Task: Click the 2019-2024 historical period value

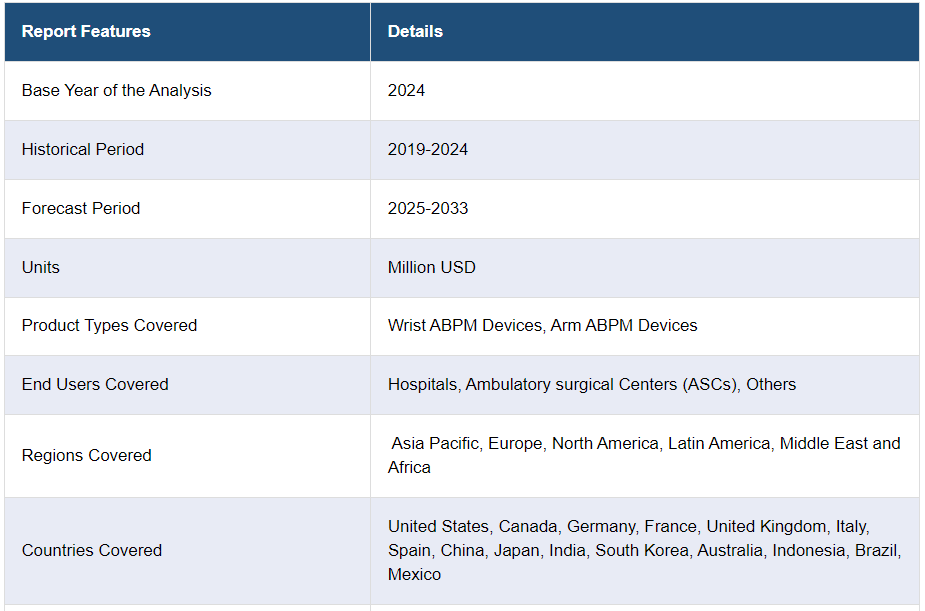Action: click(428, 149)
